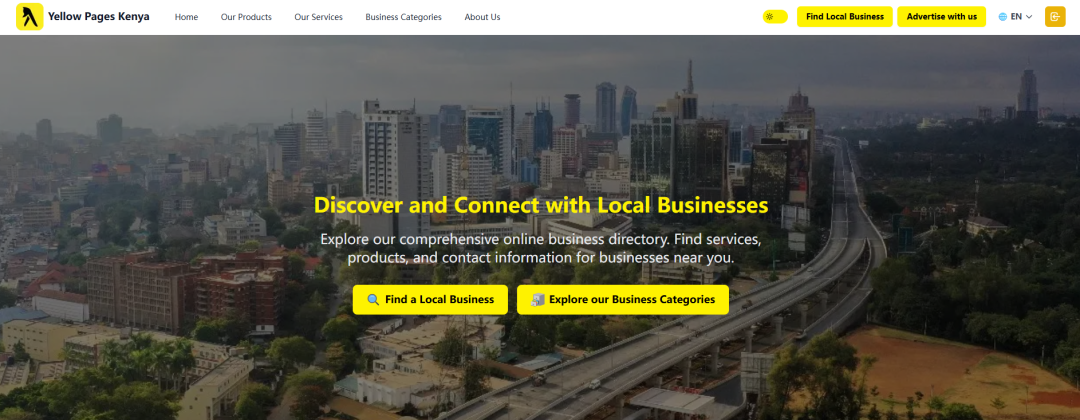Toggle the yellow light/dark mode switch

[775, 17]
